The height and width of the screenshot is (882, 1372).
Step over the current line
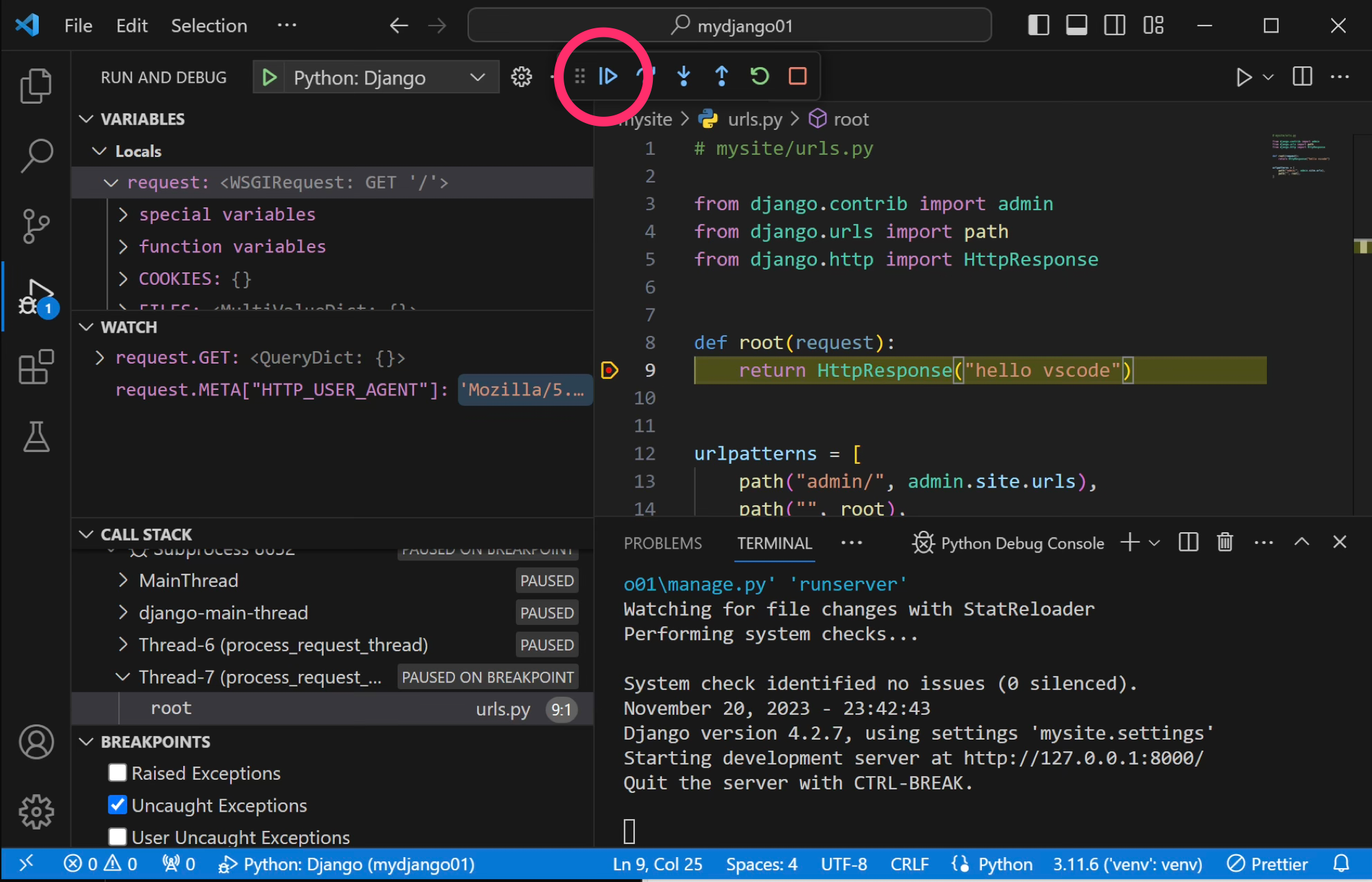click(647, 77)
